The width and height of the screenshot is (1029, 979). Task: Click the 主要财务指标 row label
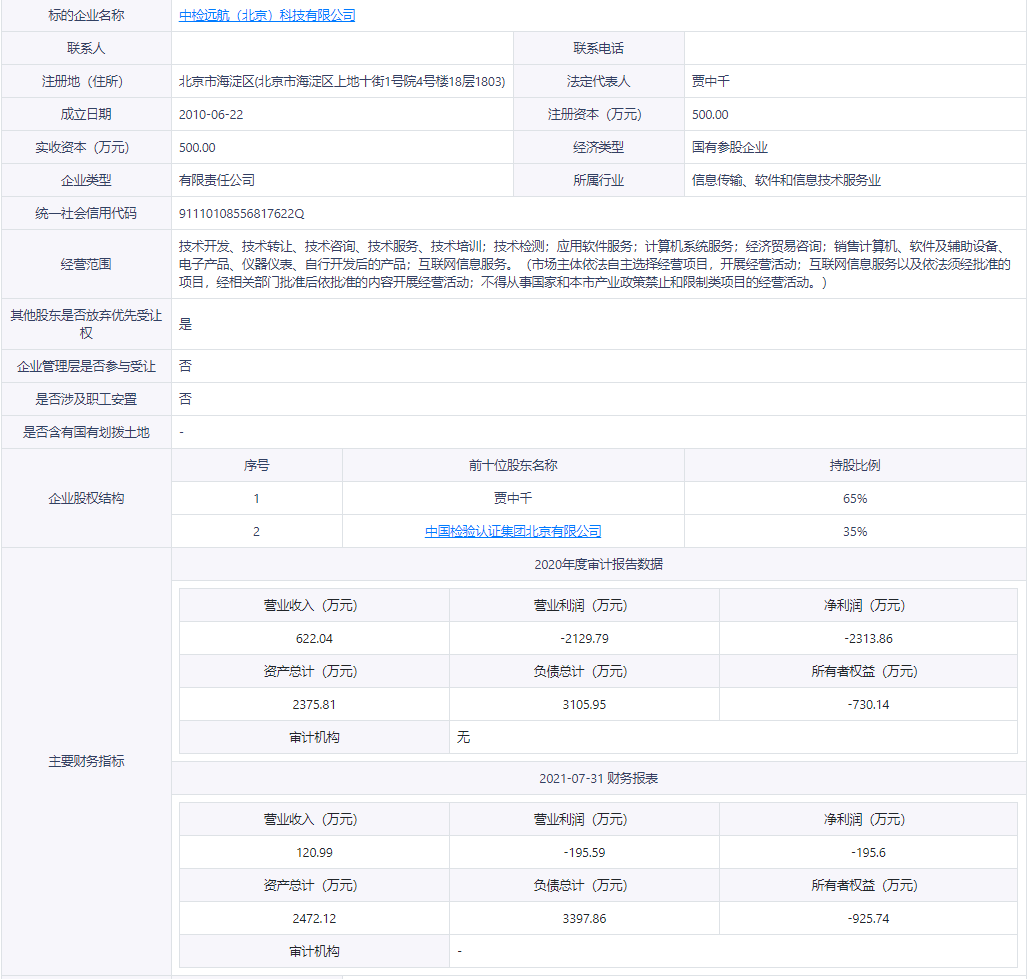tap(86, 760)
